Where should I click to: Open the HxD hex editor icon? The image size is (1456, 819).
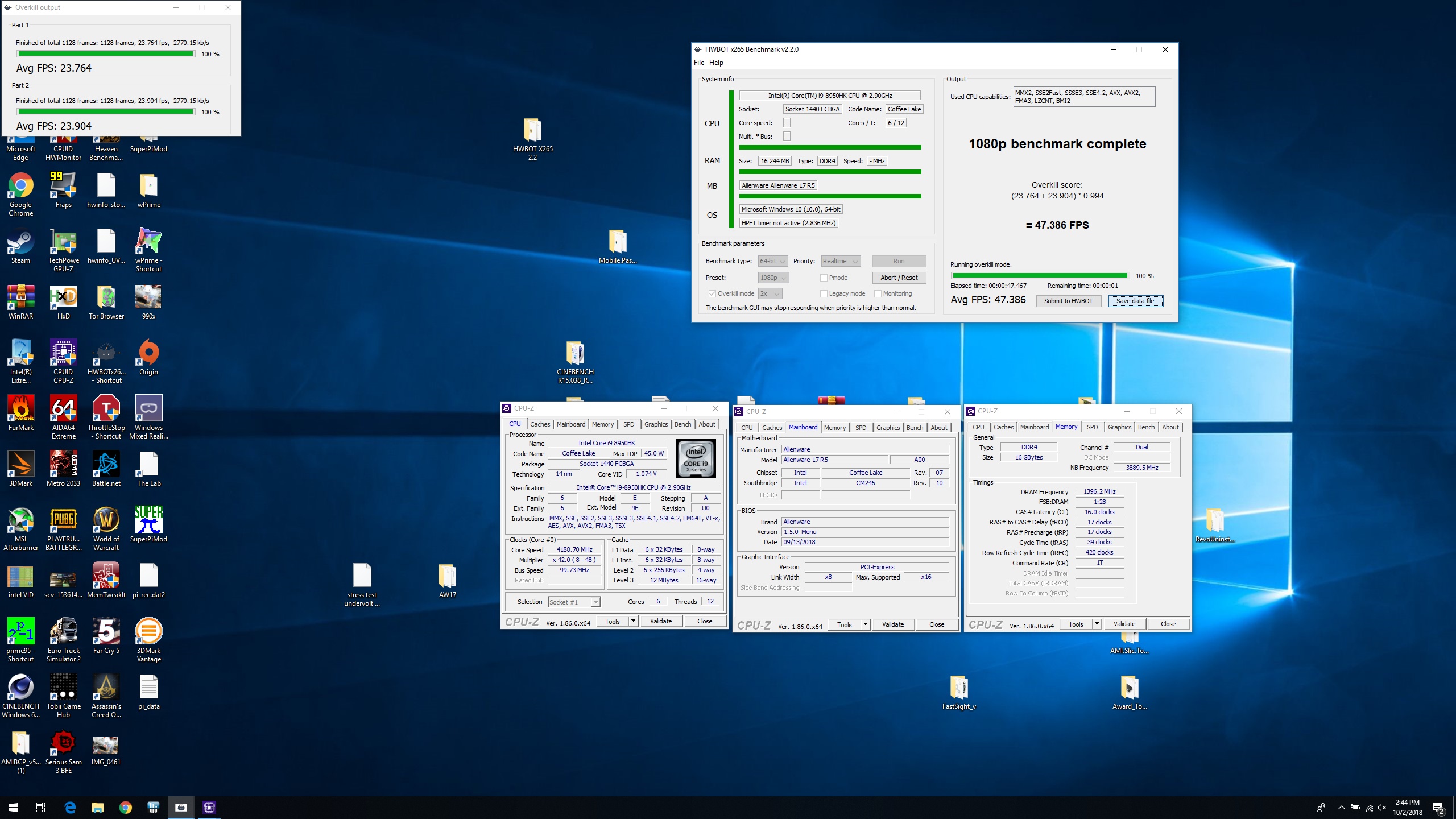point(64,302)
